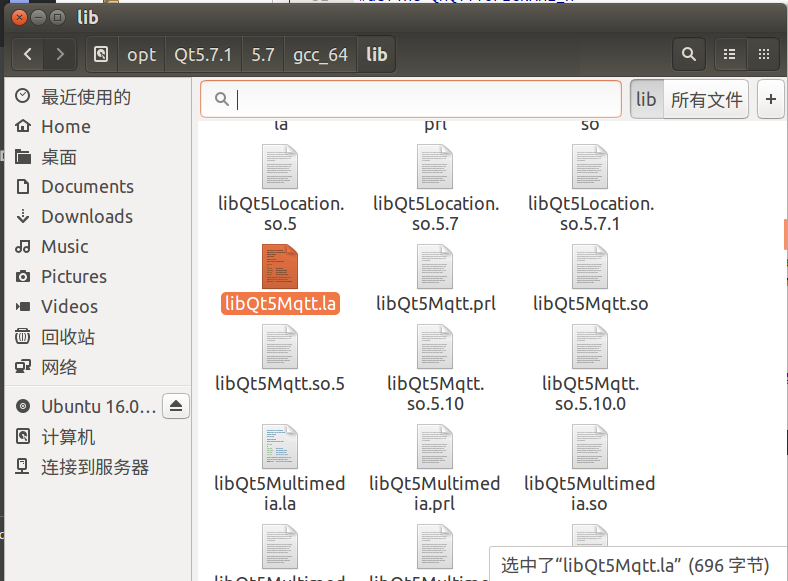Open Home in the sidebar
The width and height of the screenshot is (788, 581).
98,127
